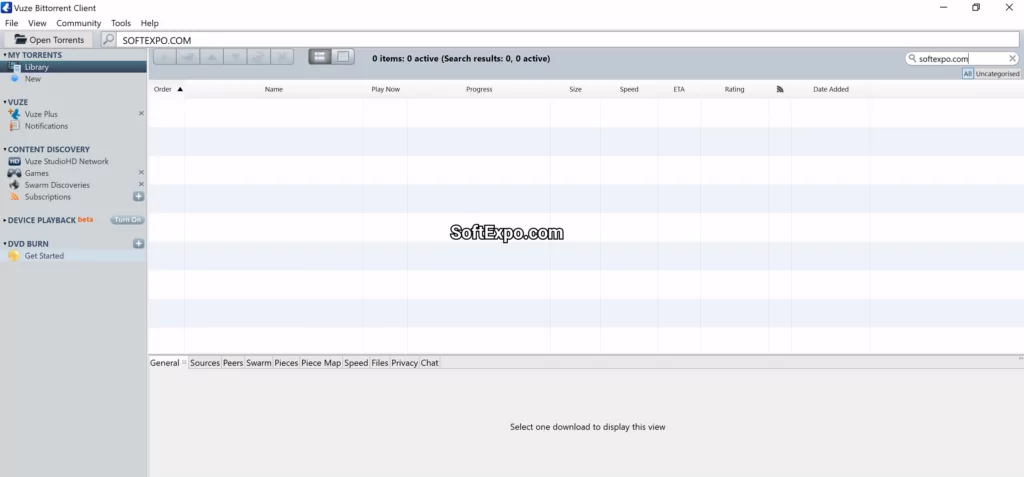
Task: Toggle the Order column sort arrow
Action: 180,89
